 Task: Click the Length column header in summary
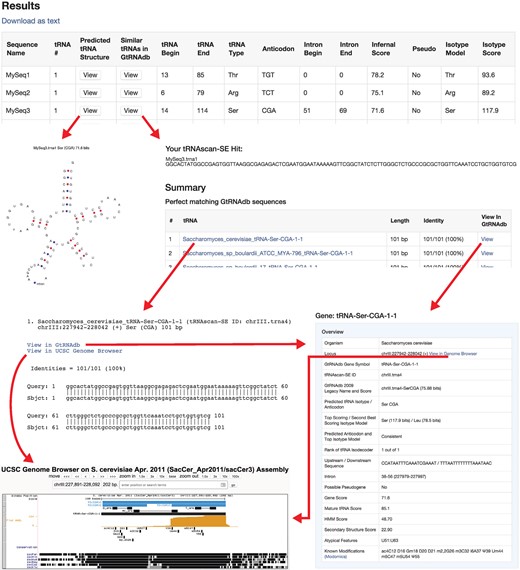click(400, 221)
